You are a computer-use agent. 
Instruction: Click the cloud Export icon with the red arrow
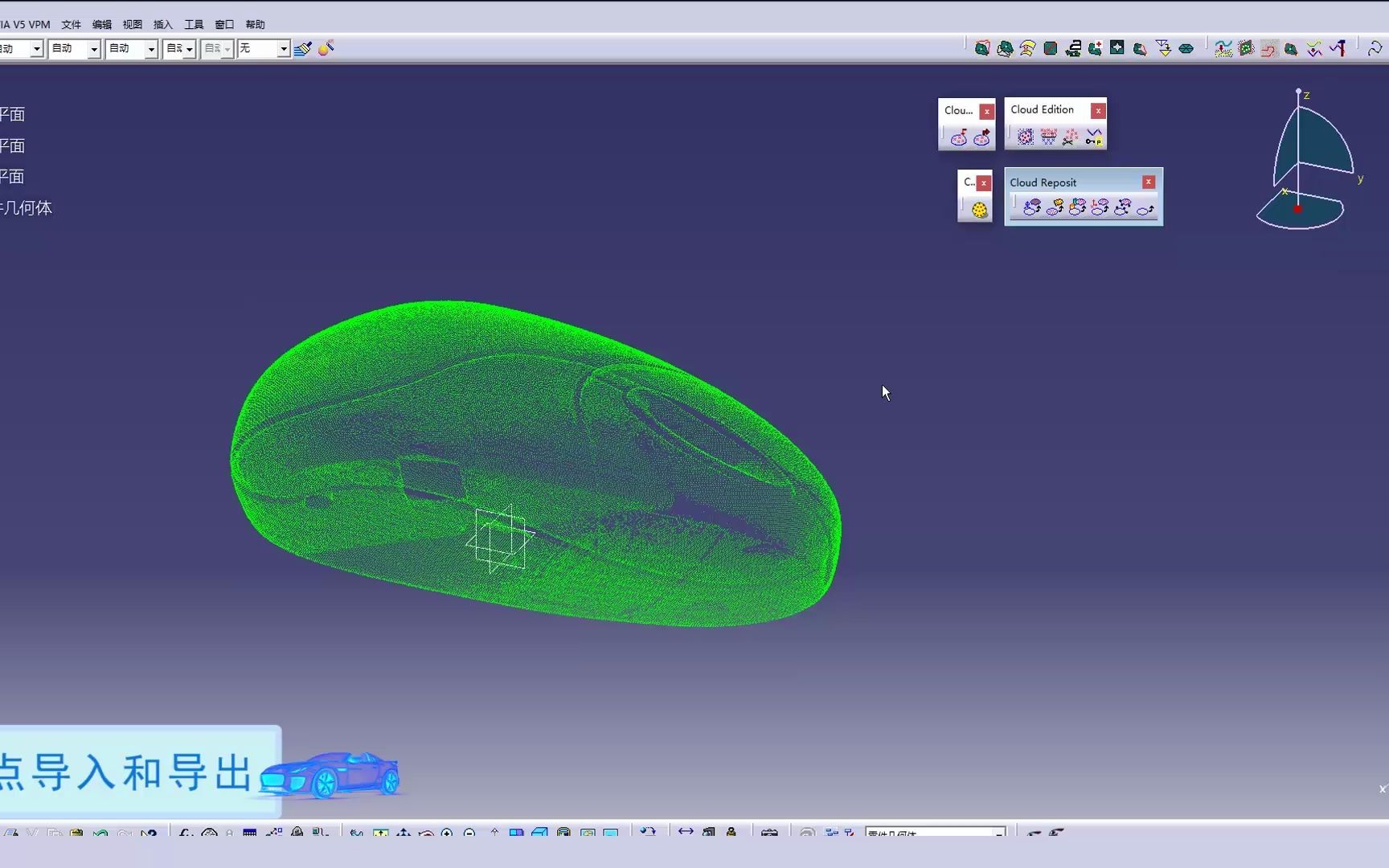pyautogui.click(x=981, y=138)
